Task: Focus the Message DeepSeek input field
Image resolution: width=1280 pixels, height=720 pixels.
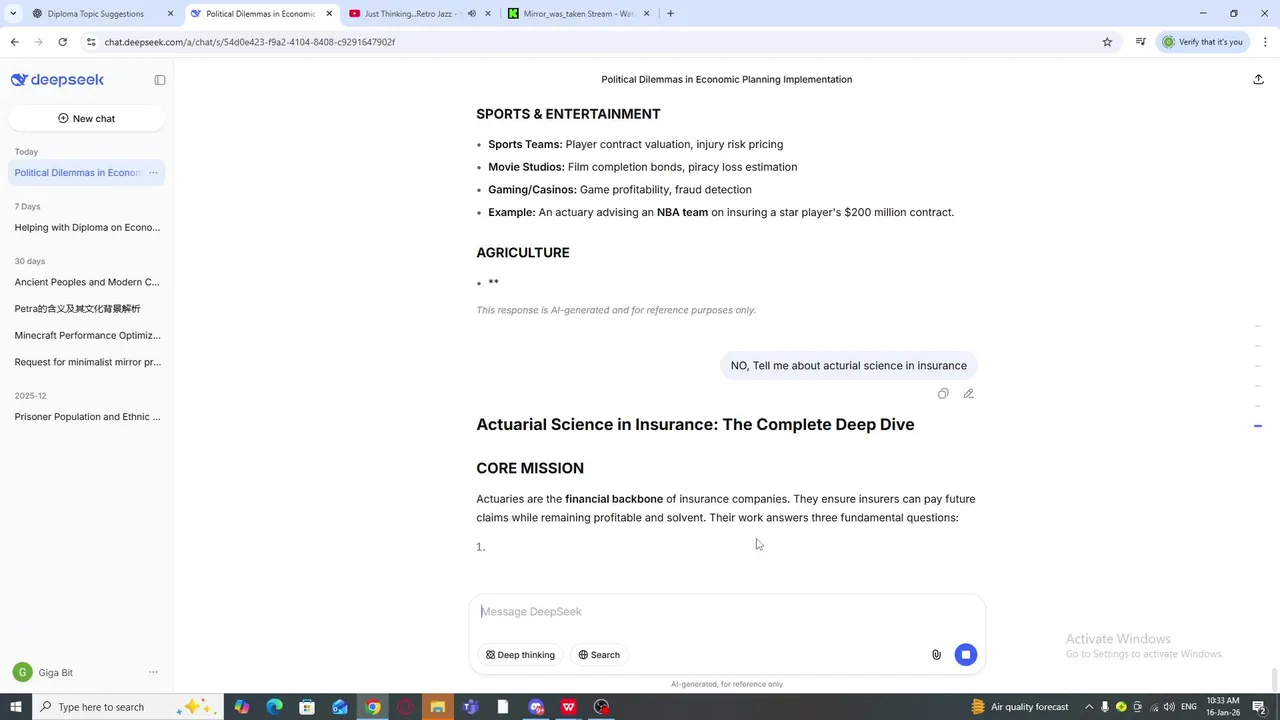Action: 727,612
